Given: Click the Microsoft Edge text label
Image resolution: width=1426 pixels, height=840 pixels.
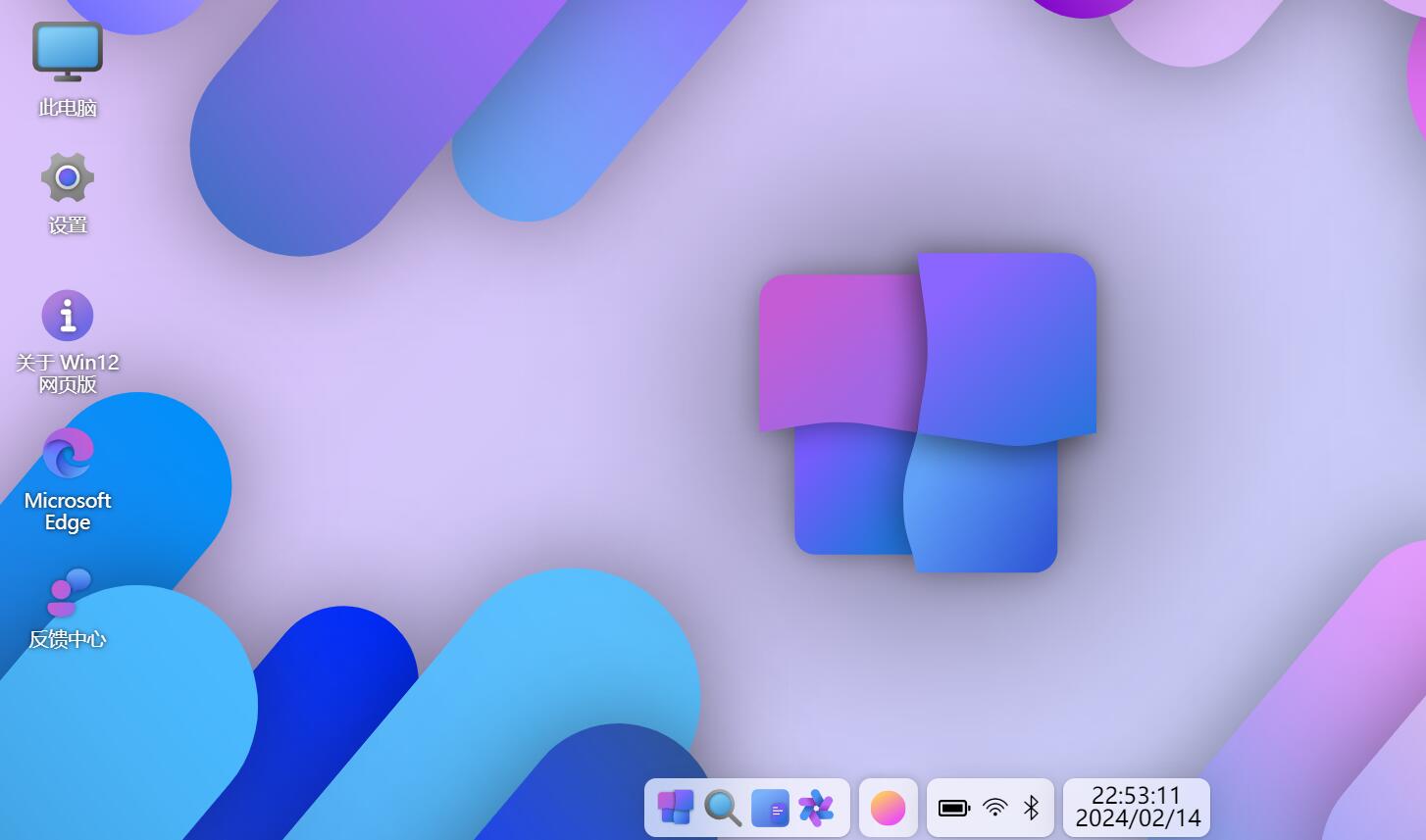Looking at the screenshot, I should (x=68, y=511).
